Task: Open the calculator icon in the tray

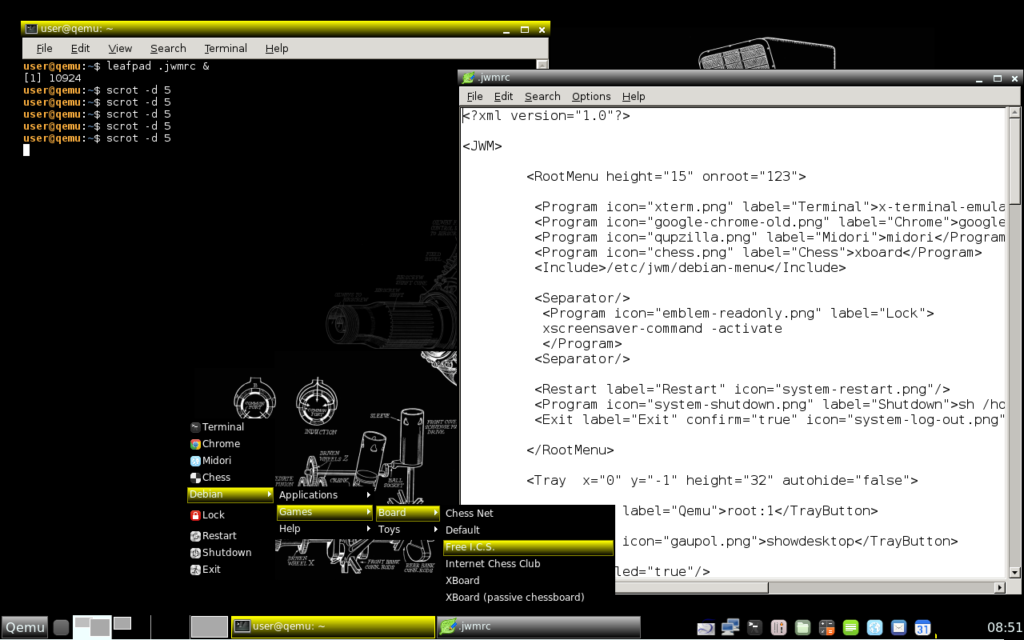Action: pos(827,628)
